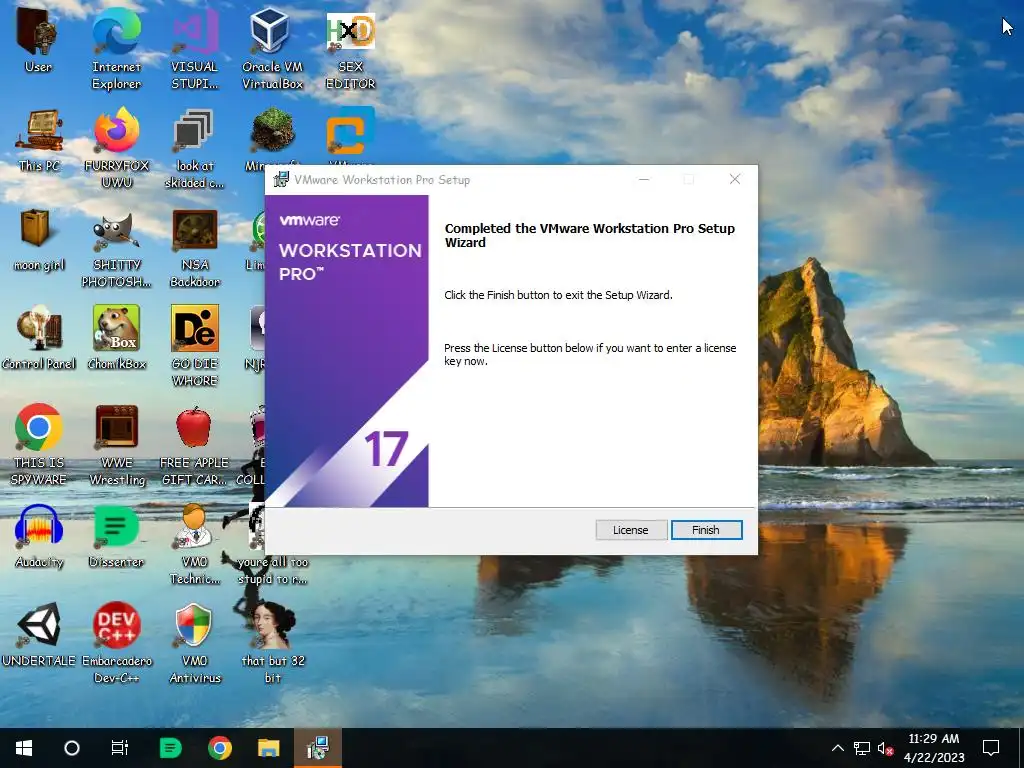Open network status tray icon
Screen dimensions: 1024x768
[861, 748]
